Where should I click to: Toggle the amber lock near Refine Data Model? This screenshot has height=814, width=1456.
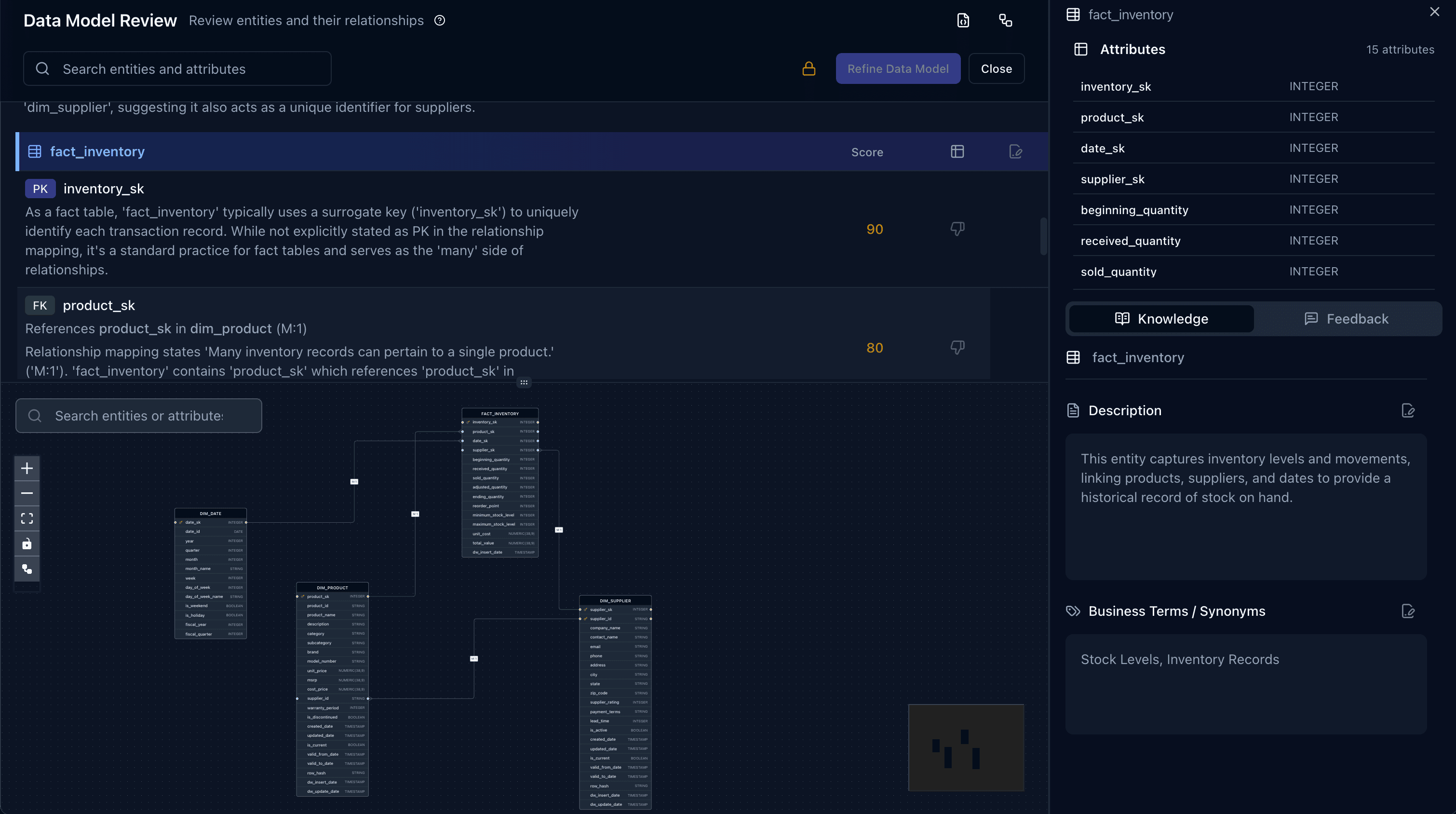click(808, 68)
